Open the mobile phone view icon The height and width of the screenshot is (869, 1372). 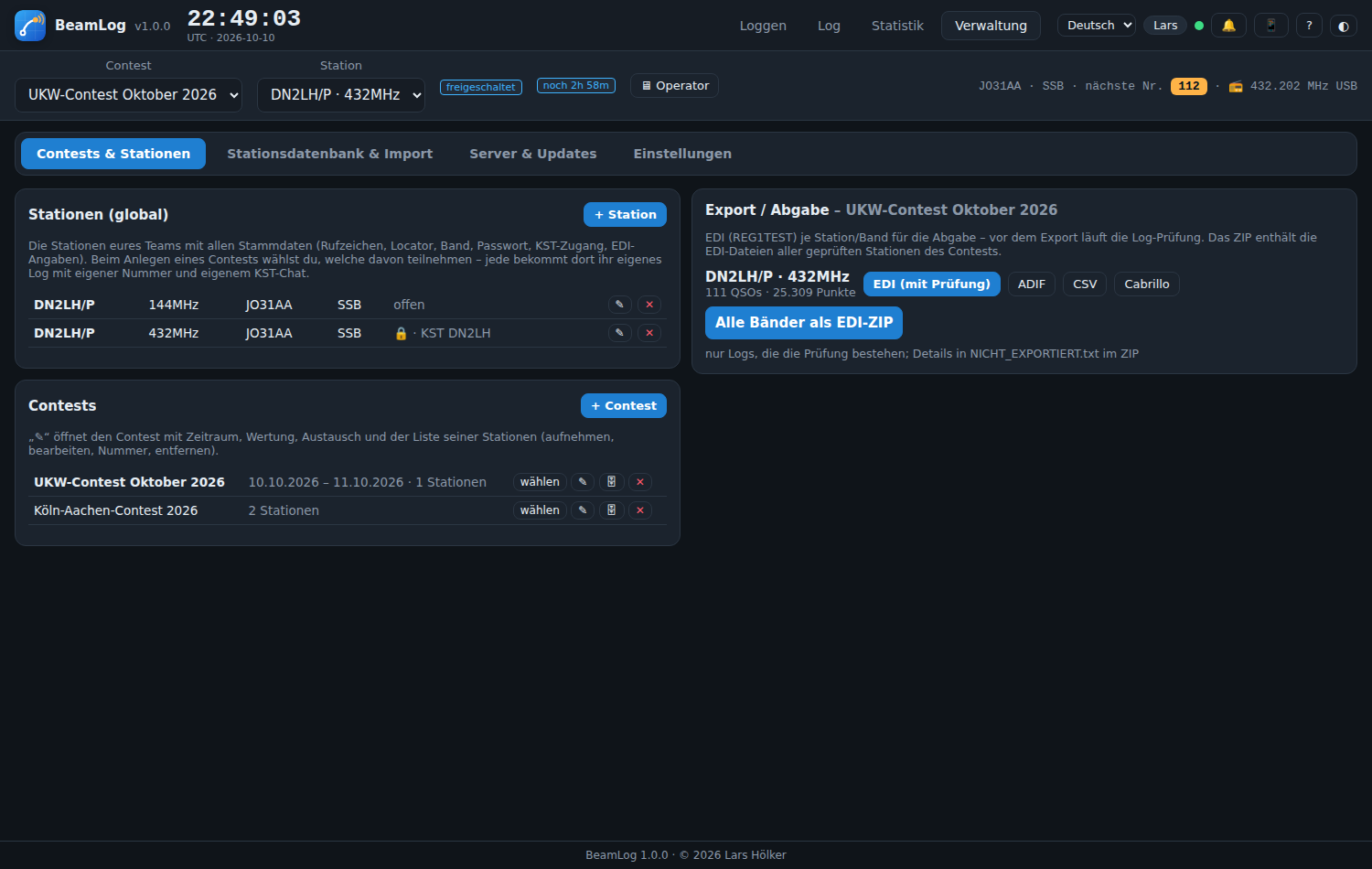coord(1270,26)
